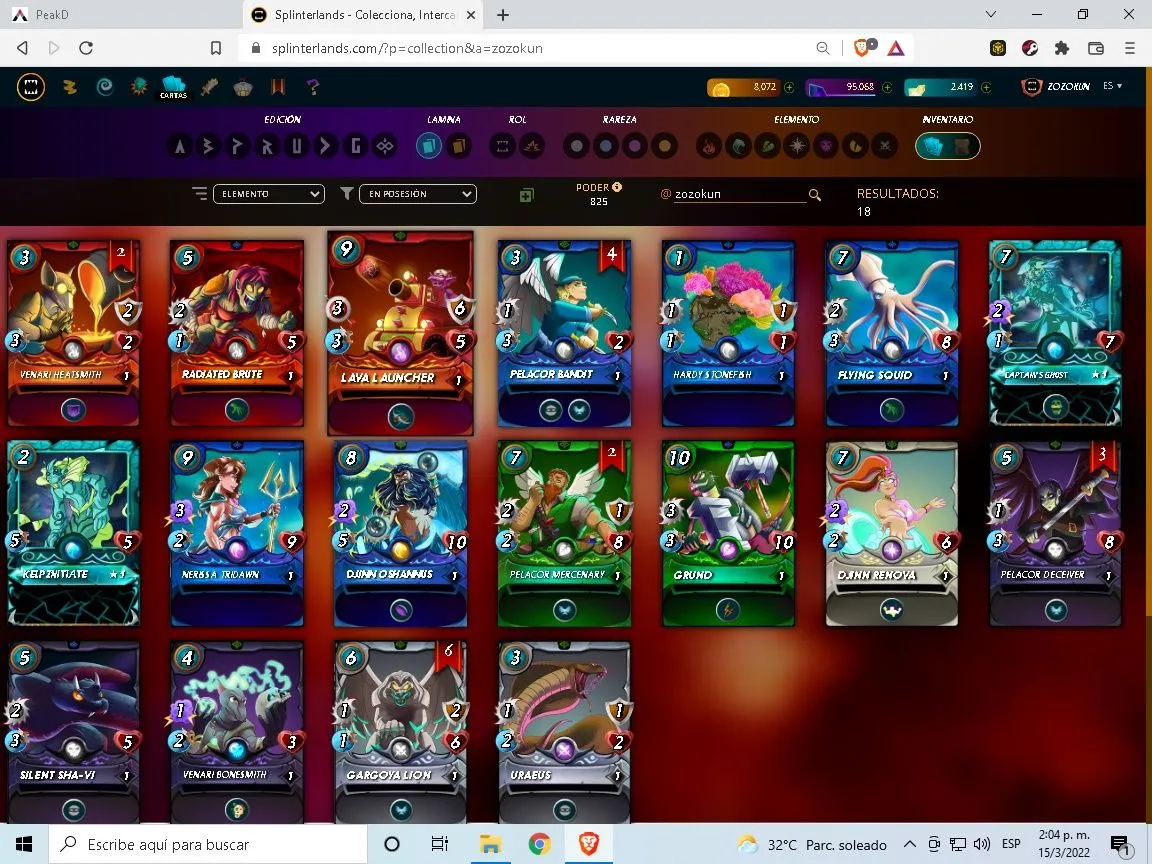The height and width of the screenshot is (864, 1152).
Task: Open the Djinn Renova card
Action: (892, 533)
